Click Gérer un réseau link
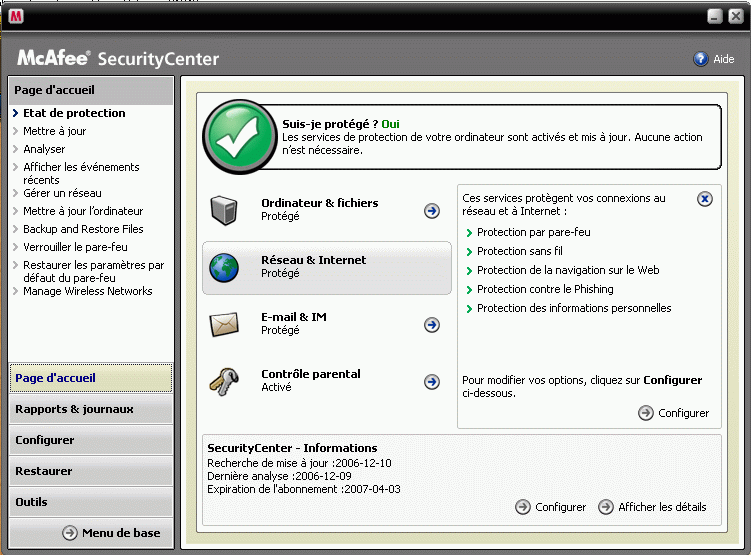Viewport: 751px width, 555px height. [62, 193]
